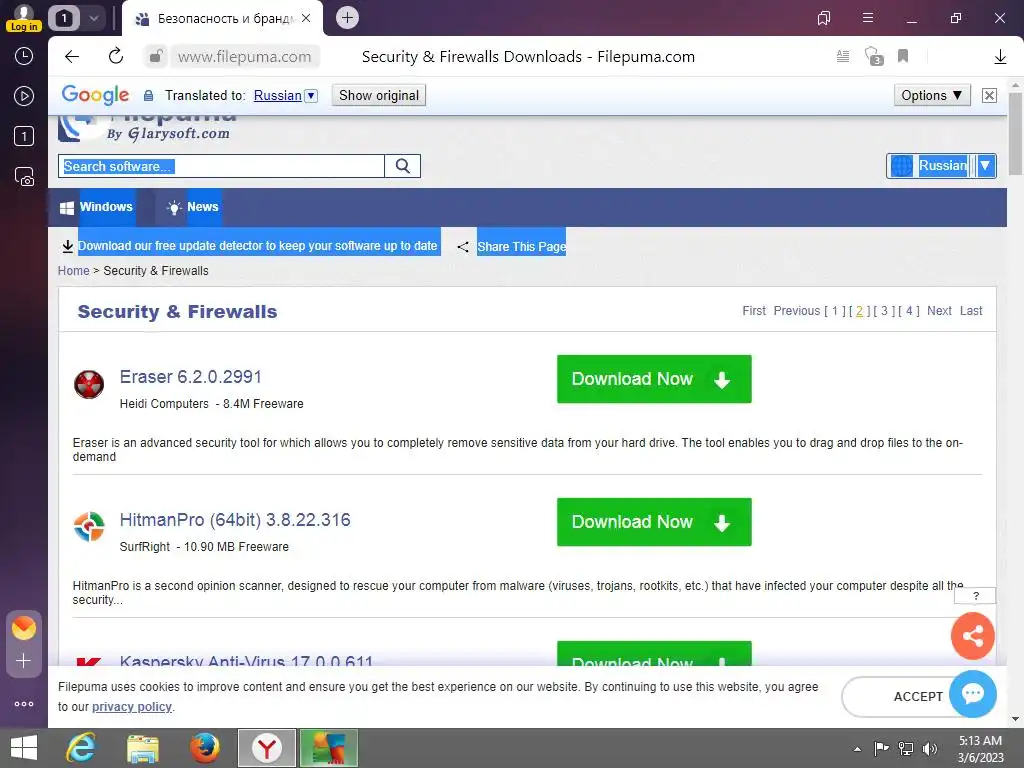Viewport: 1024px width, 768px height.
Task: Click the page vertical scrollbar thumb
Action: click(1015, 133)
